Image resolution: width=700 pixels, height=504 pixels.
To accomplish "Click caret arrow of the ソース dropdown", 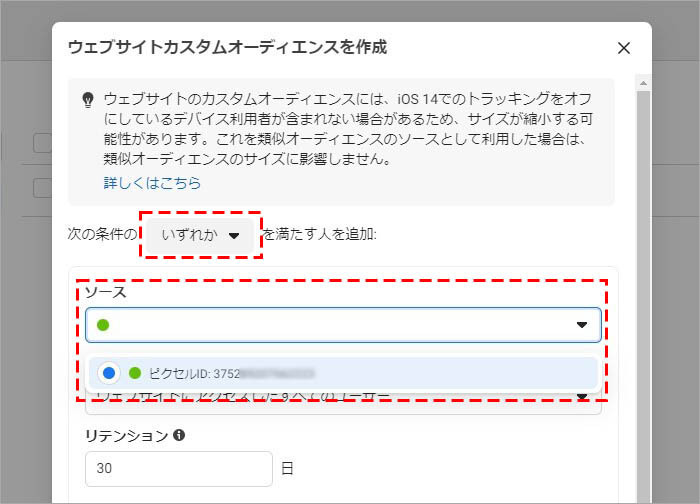I will [x=582, y=325].
